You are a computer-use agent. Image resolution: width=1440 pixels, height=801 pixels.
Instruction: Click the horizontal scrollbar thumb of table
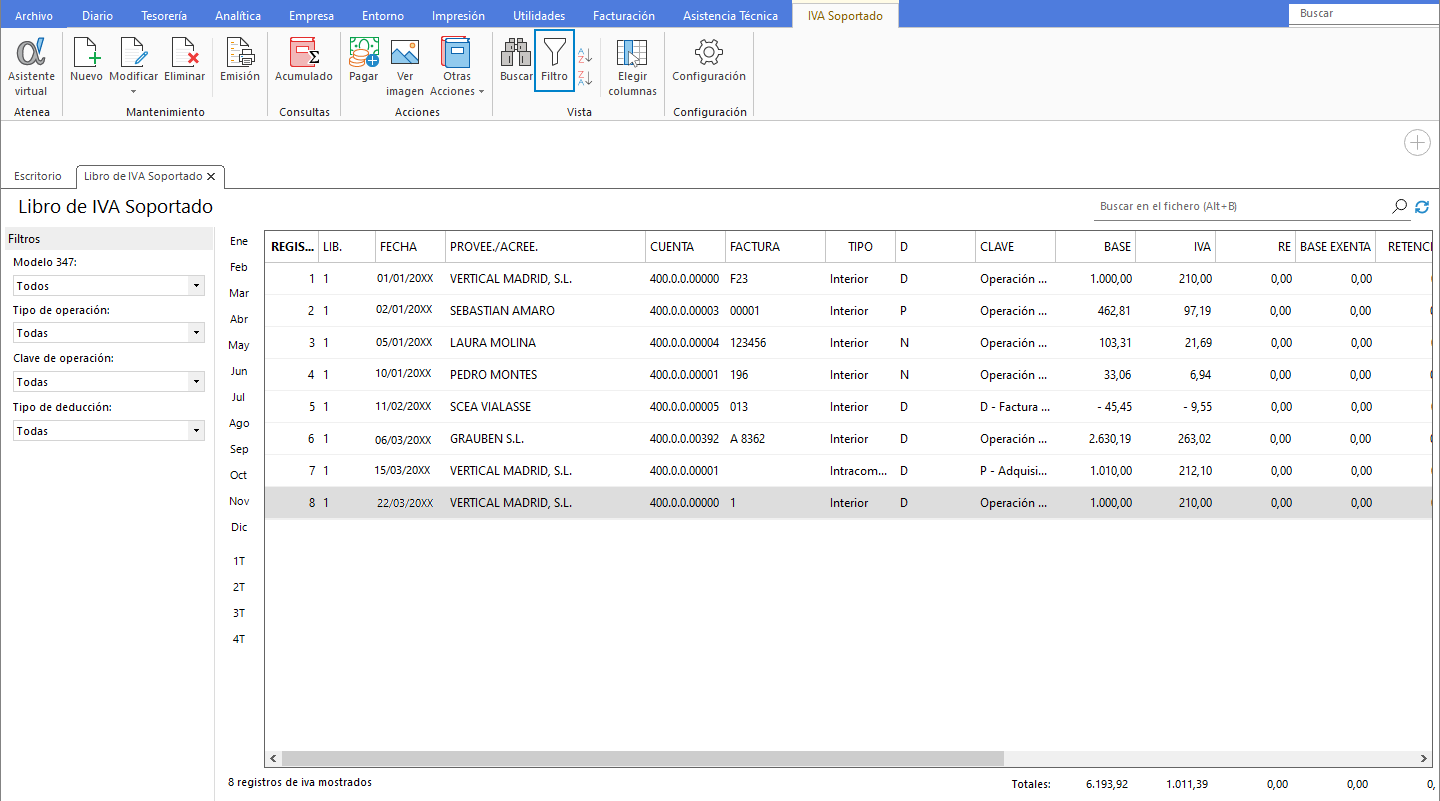[643, 759]
